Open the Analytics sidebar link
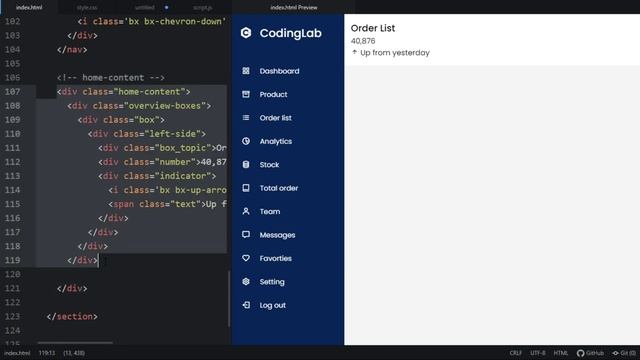This screenshot has height=360, width=640. click(x=276, y=141)
